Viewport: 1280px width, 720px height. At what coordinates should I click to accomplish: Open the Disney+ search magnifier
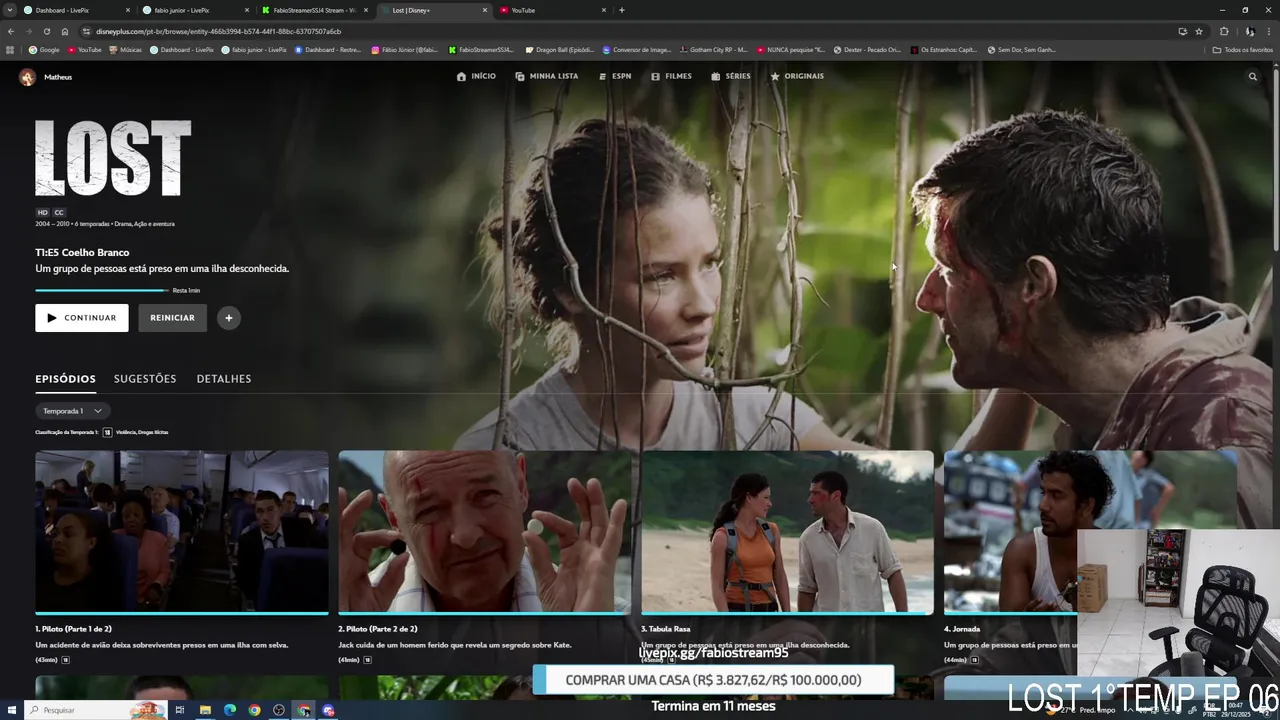pos(1252,76)
